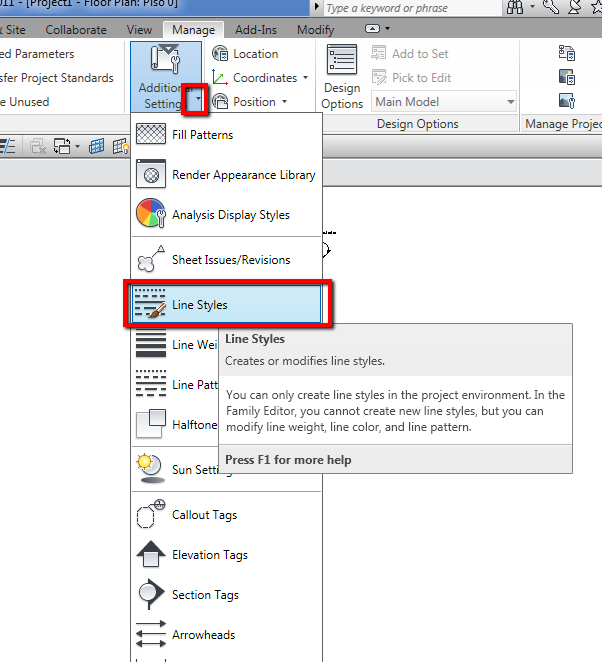Switch to the View ribbon tab
This screenshot has height=662, width=602.
tap(139, 30)
